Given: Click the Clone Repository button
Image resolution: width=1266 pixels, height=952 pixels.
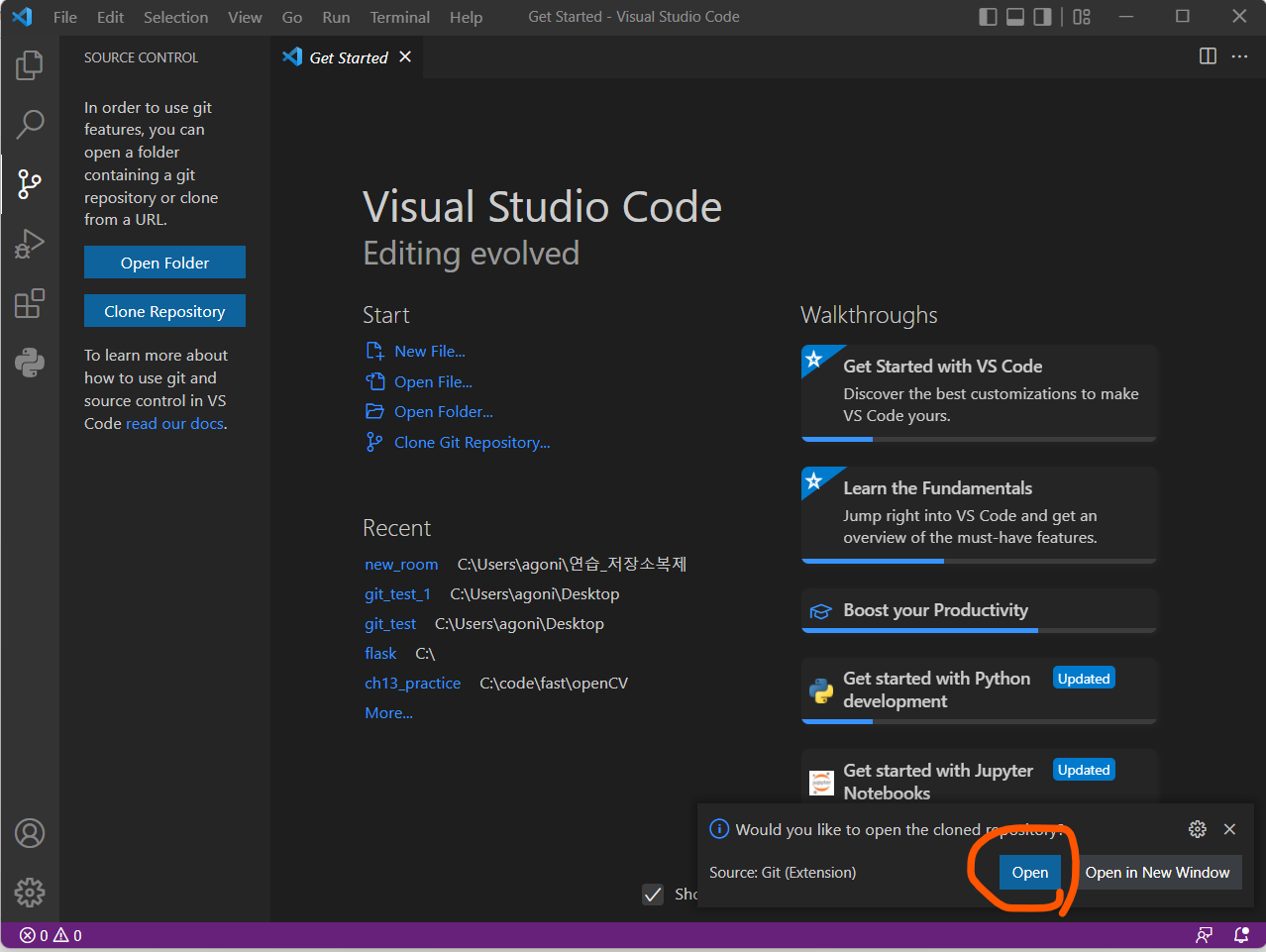Looking at the screenshot, I should 164,311.
